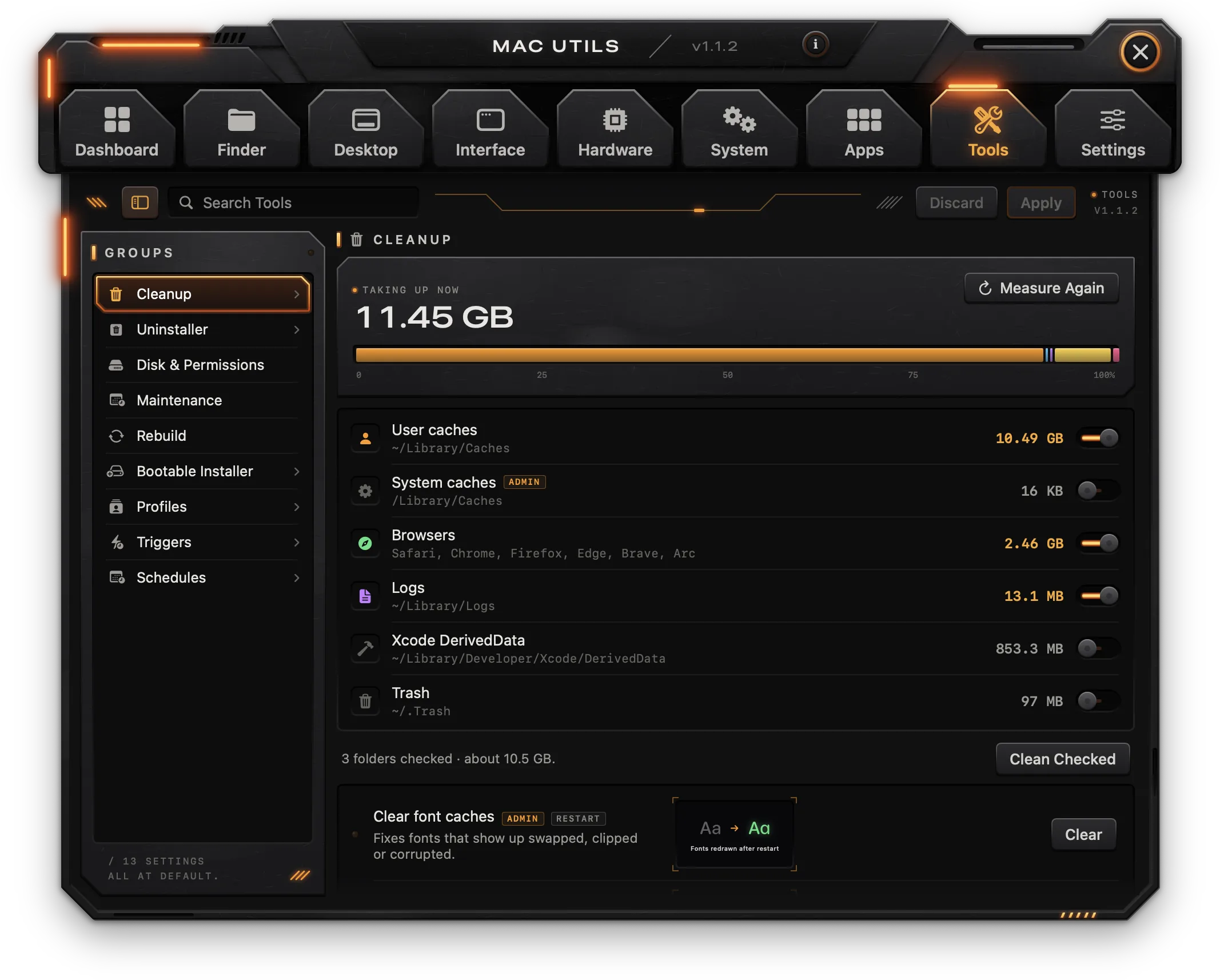This screenshot has width=1220, height=980.
Task: Click the Clean Checked button
Action: tap(1063, 759)
